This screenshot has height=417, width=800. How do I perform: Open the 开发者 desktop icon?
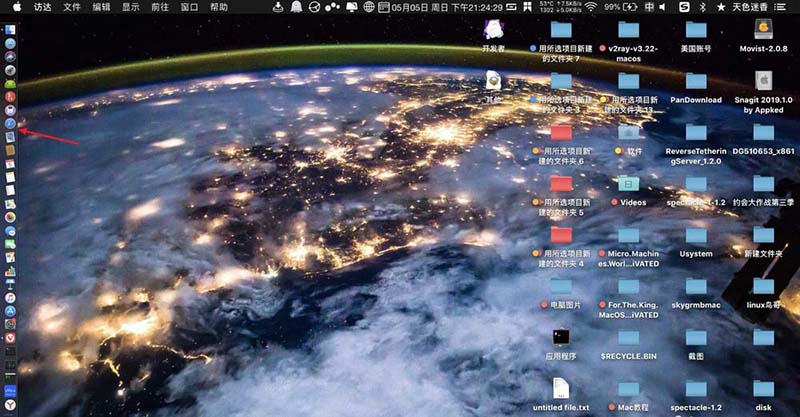coord(493,30)
